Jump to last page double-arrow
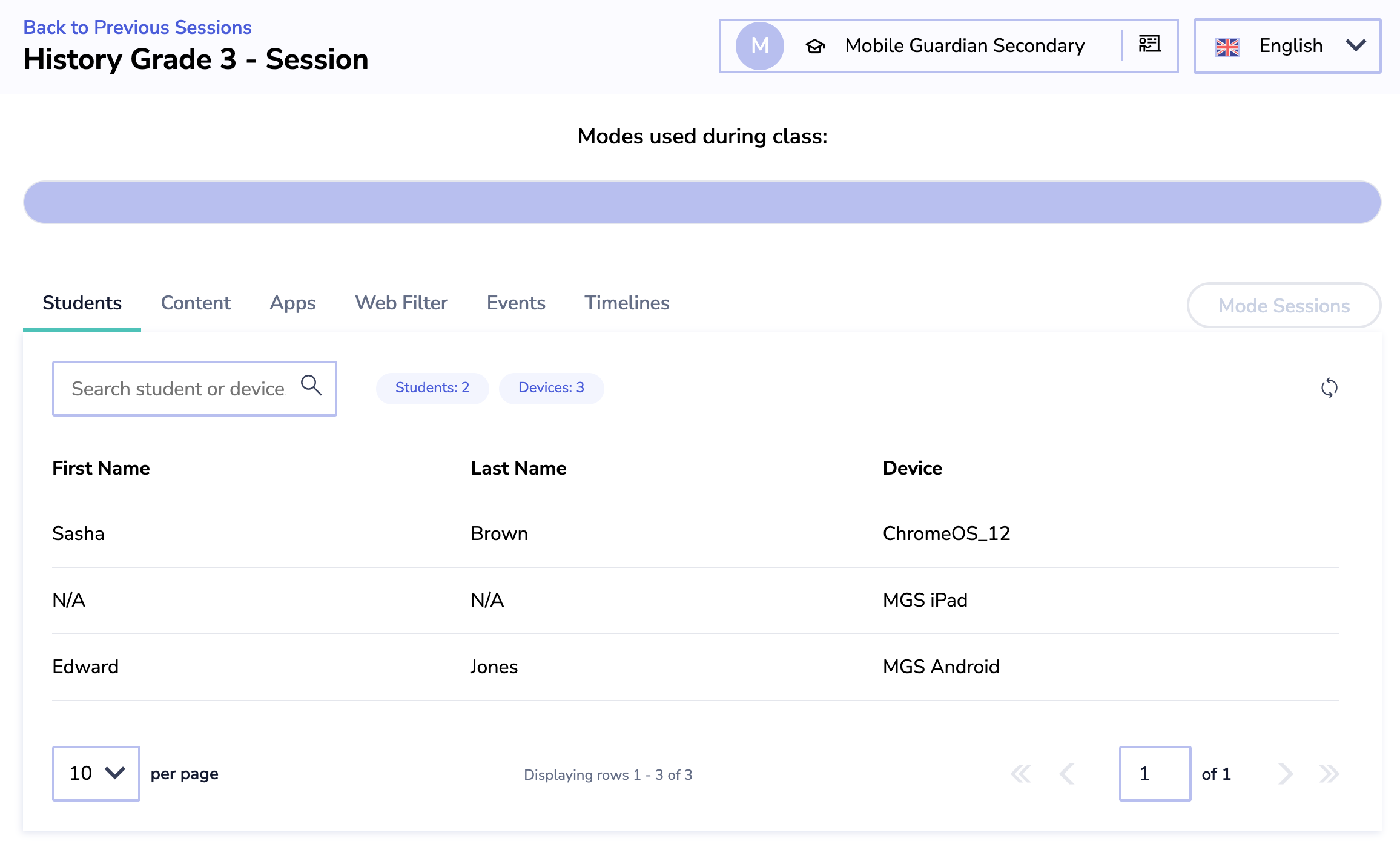The width and height of the screenshot is (1400, 850). tap(1329, 774)
